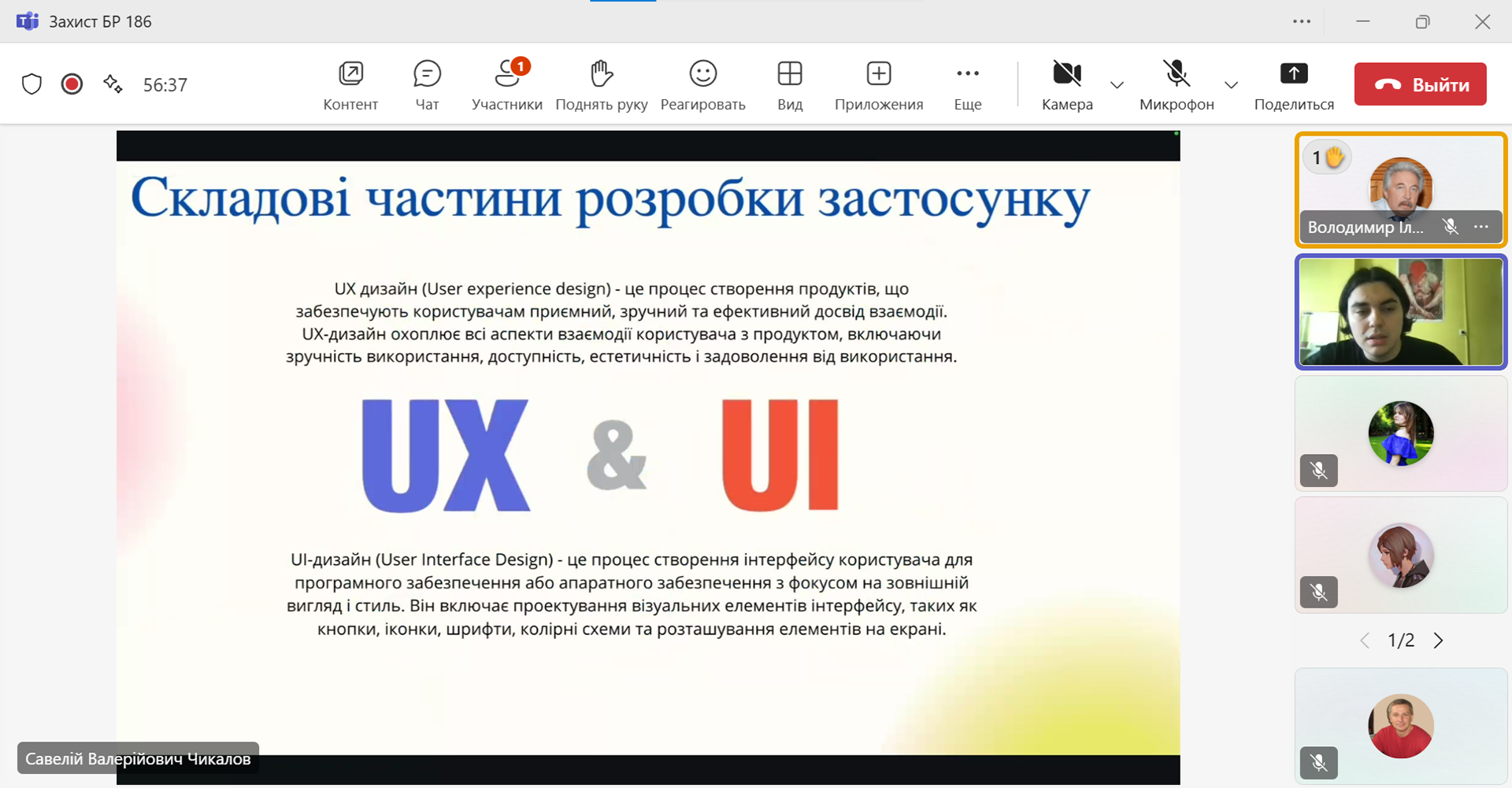Open the Реагировать reactions menu
This screenshot has width=1512, height=788.
702,84
